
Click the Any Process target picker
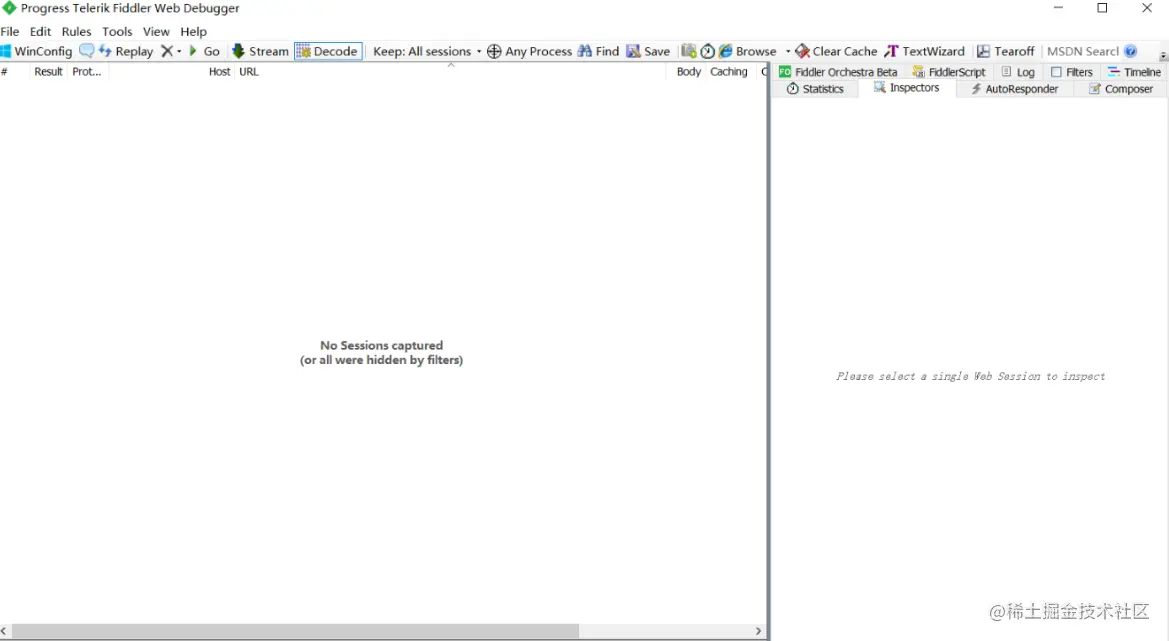[529, 51]
